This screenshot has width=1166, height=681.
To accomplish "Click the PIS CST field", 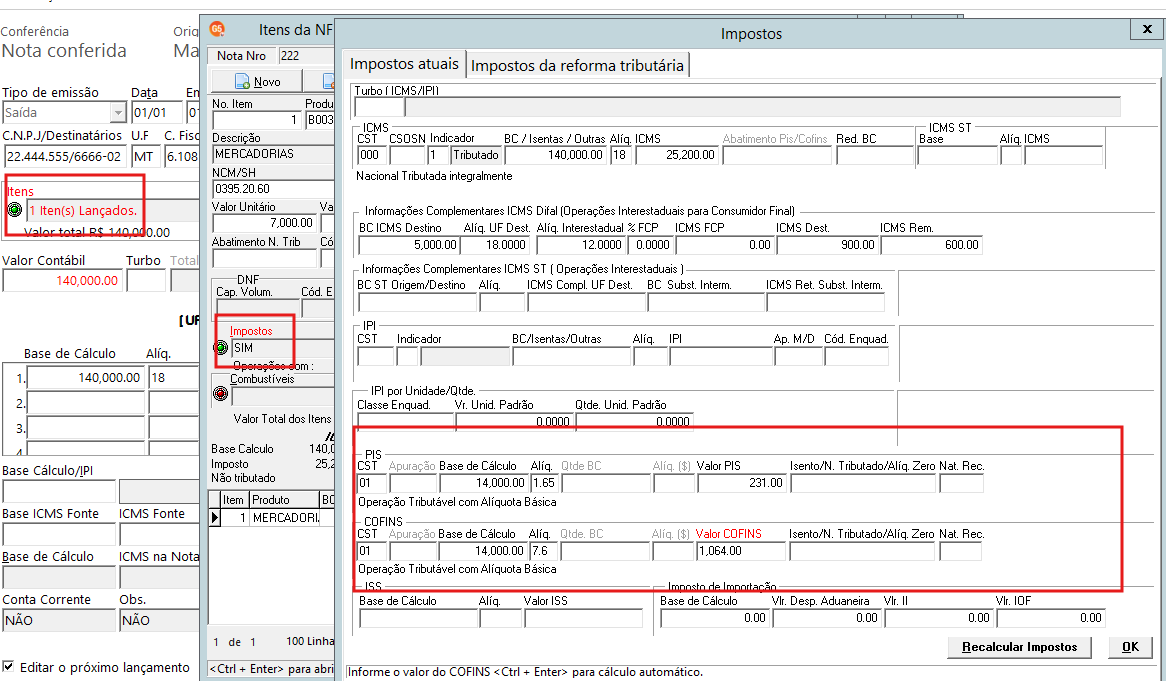I will click(372, 483).
